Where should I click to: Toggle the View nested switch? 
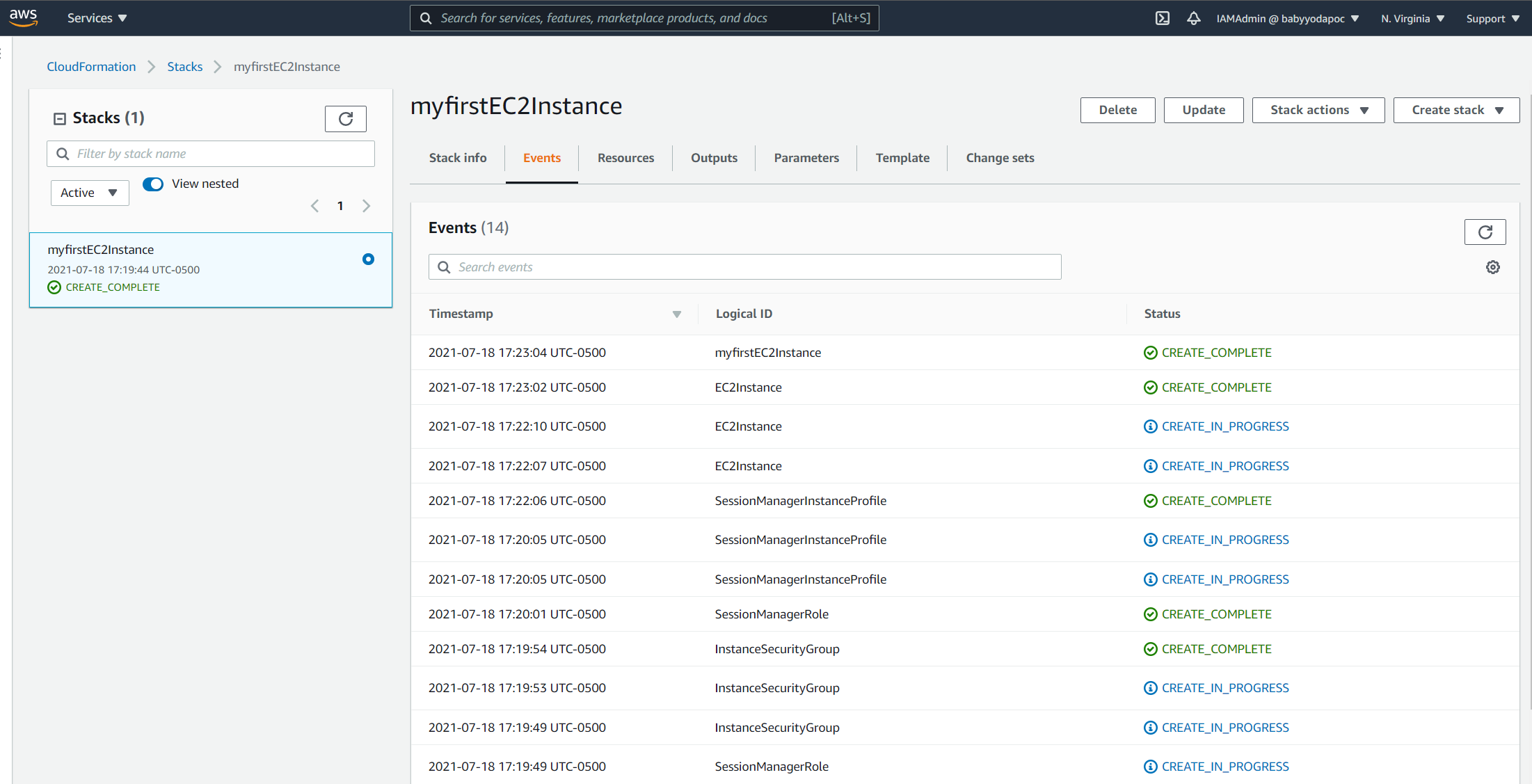153,184
